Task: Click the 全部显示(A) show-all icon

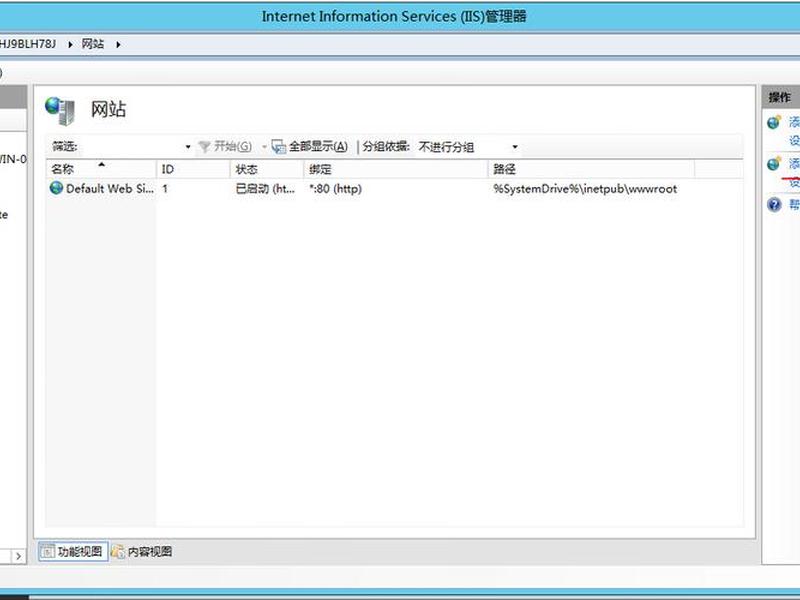Action: point(279,147)
